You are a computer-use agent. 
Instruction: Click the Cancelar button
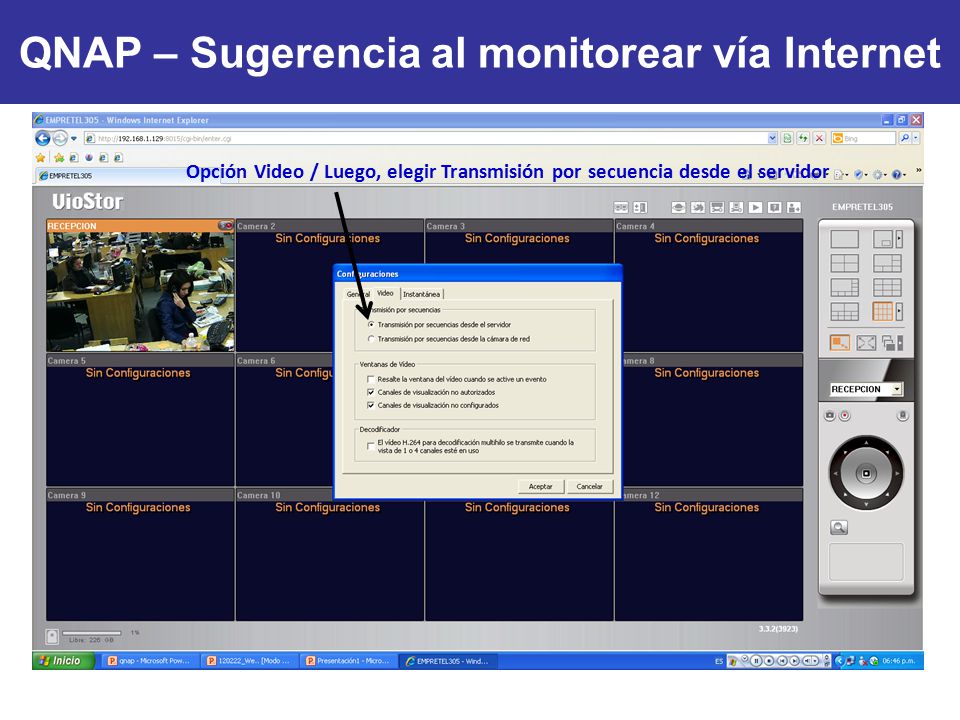pyautogui.click(x=590, y=486)
